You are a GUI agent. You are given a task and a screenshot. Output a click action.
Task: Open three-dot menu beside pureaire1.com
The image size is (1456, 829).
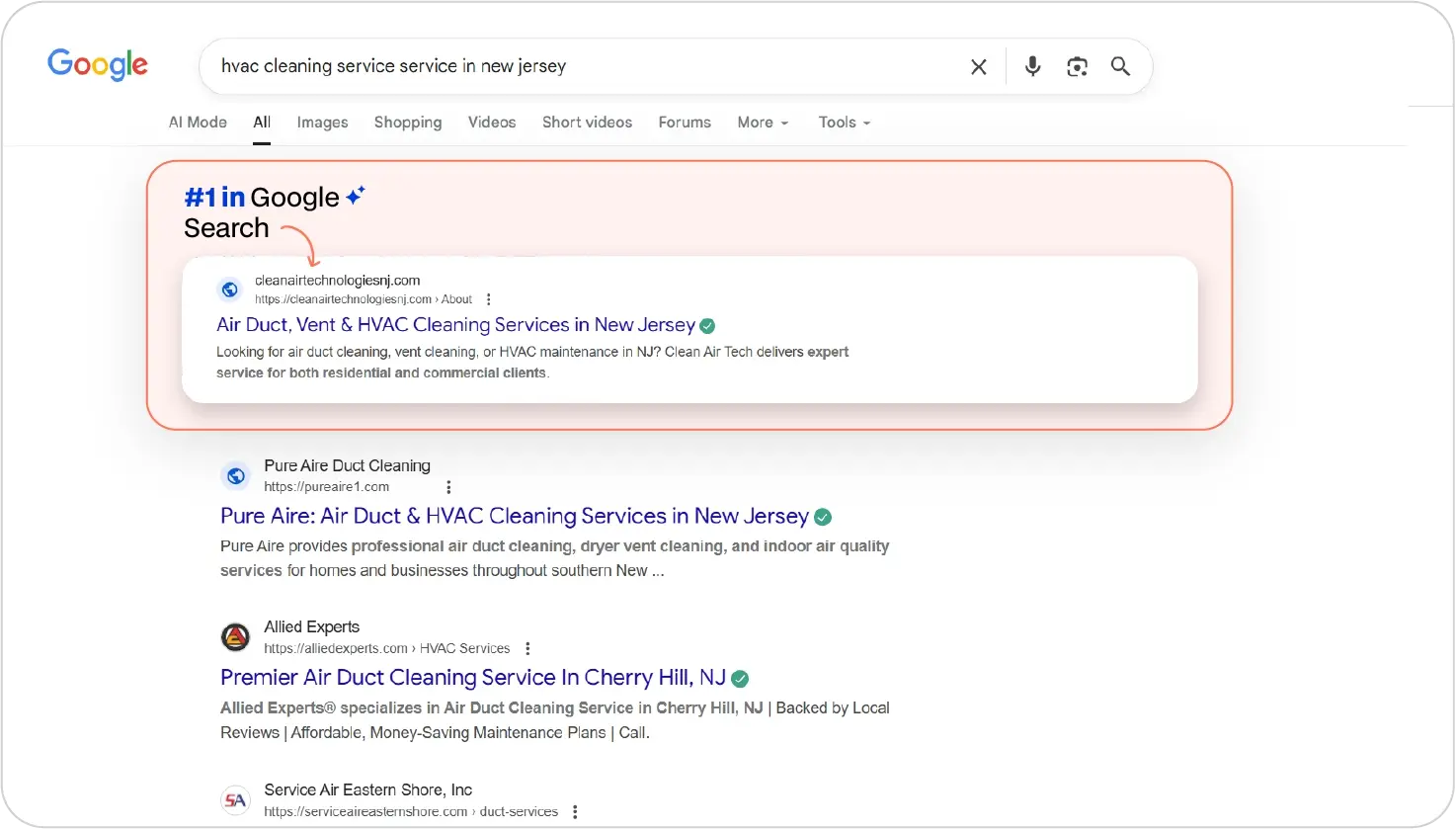pos(448,487)
